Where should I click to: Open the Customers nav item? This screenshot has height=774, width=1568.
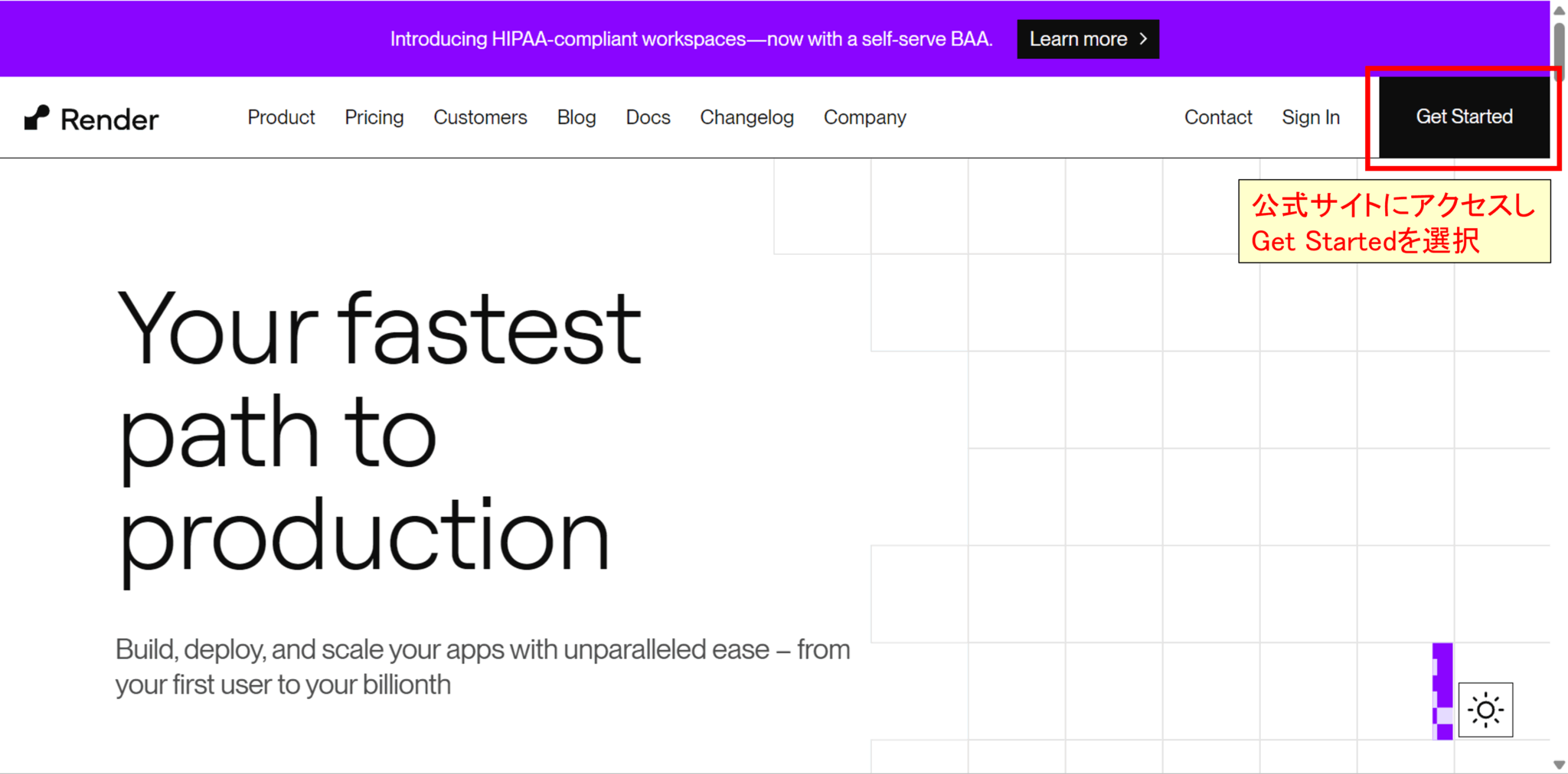click(x=480, y=117)
